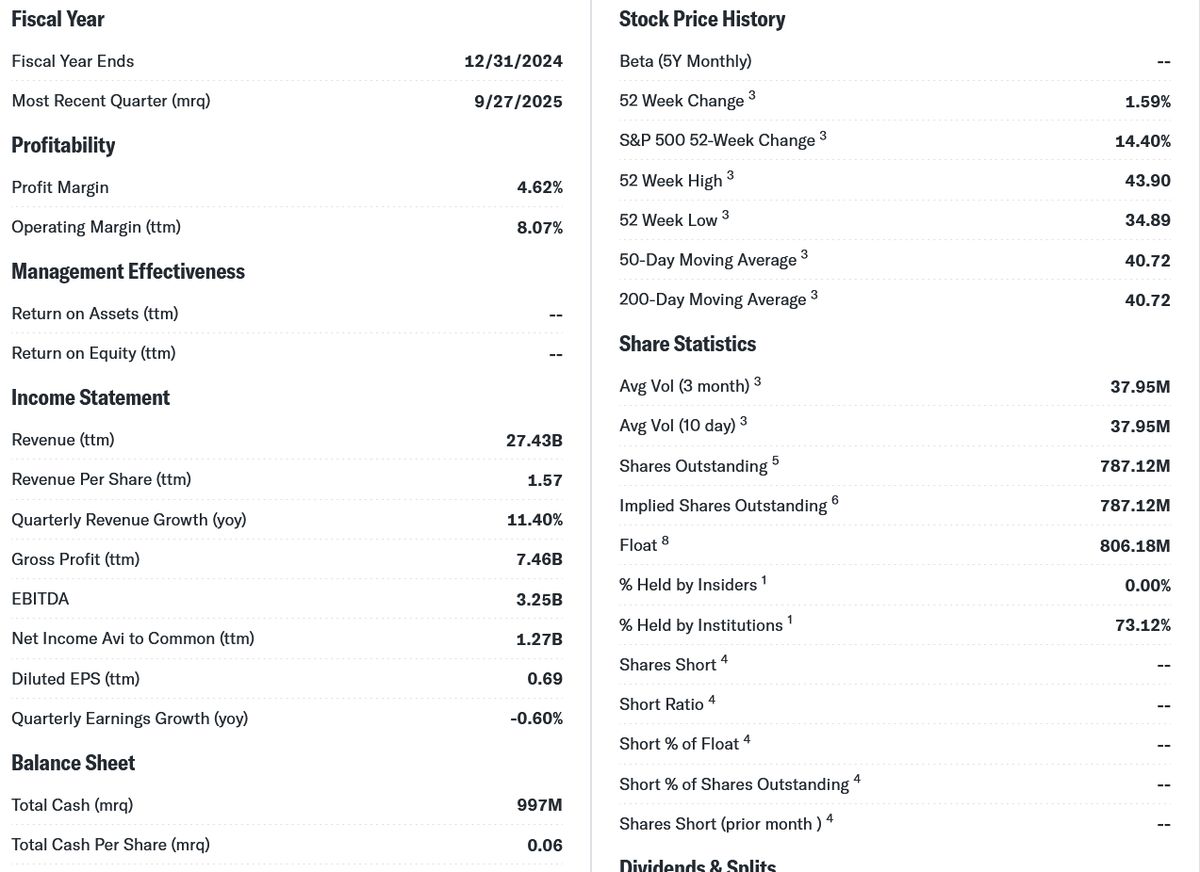Click the S&P 500 52-Week Change label
Viewport: 1200px width, 872px height.
717,141
